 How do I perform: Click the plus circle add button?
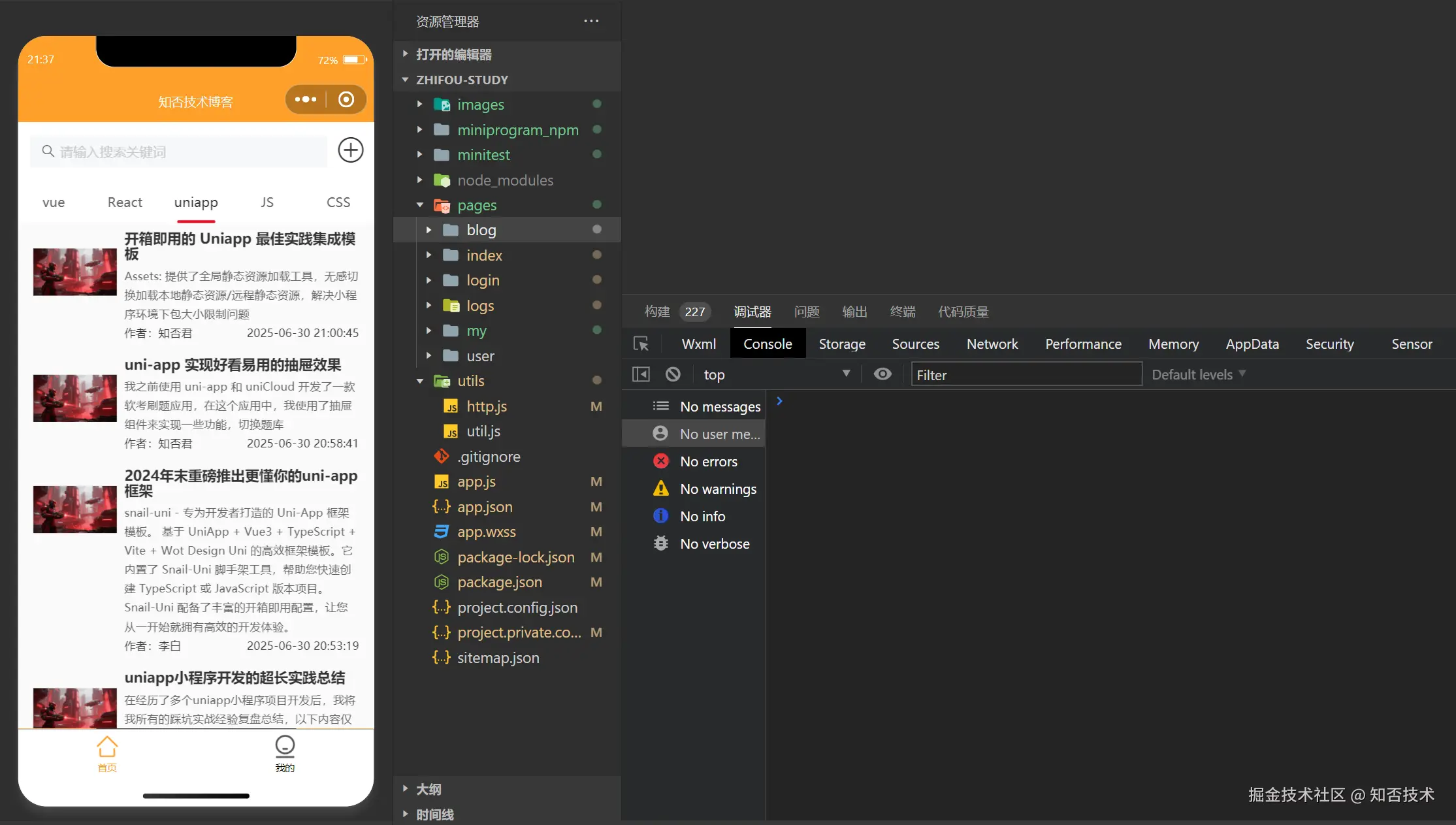click(x=351, y=150)
